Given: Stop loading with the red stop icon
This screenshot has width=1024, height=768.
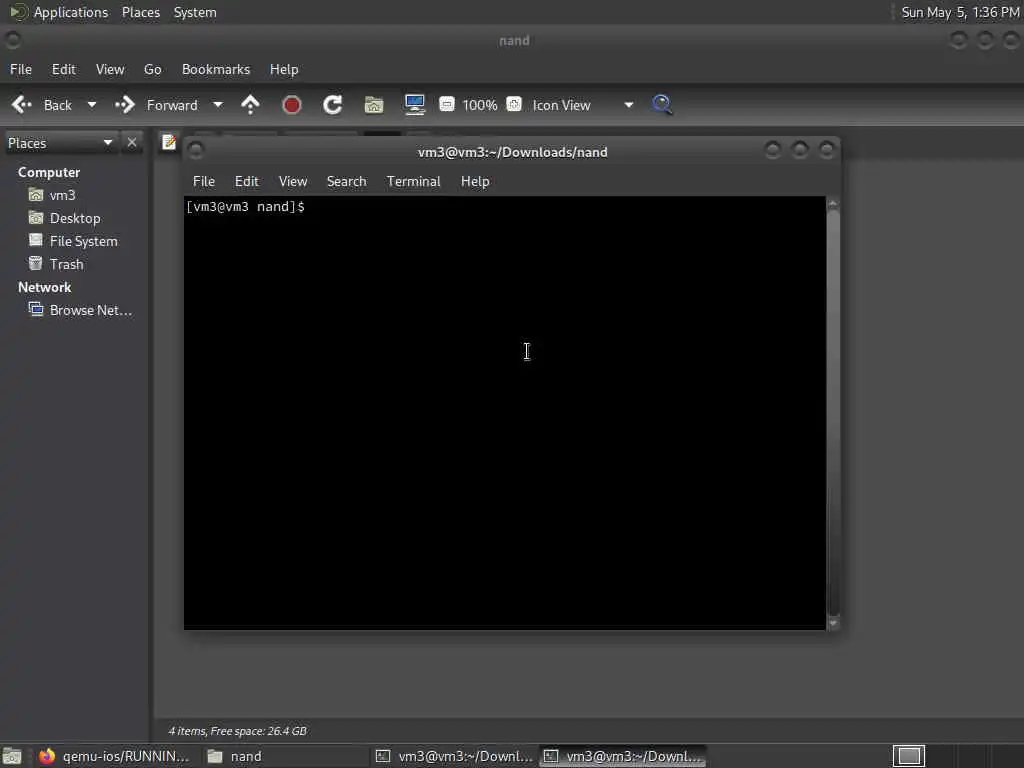Looking at the screenshot, I should pos(292,104).
